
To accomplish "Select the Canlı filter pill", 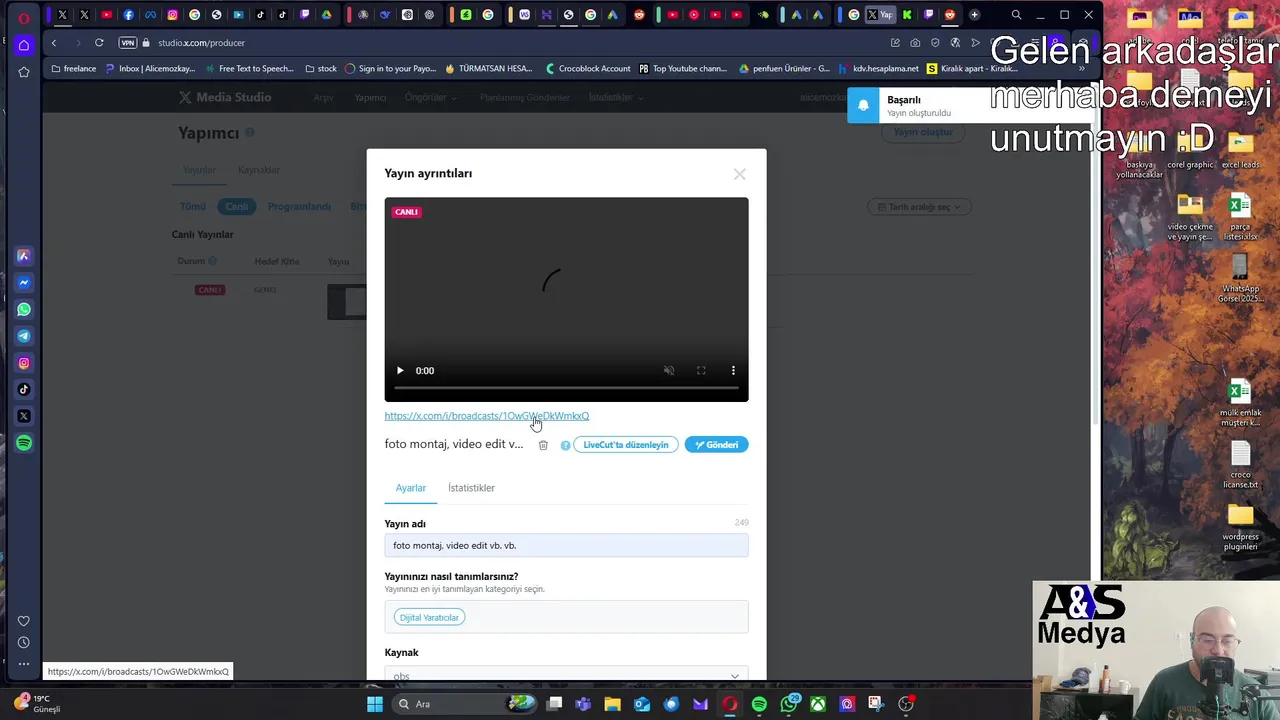I will [237, 207].
